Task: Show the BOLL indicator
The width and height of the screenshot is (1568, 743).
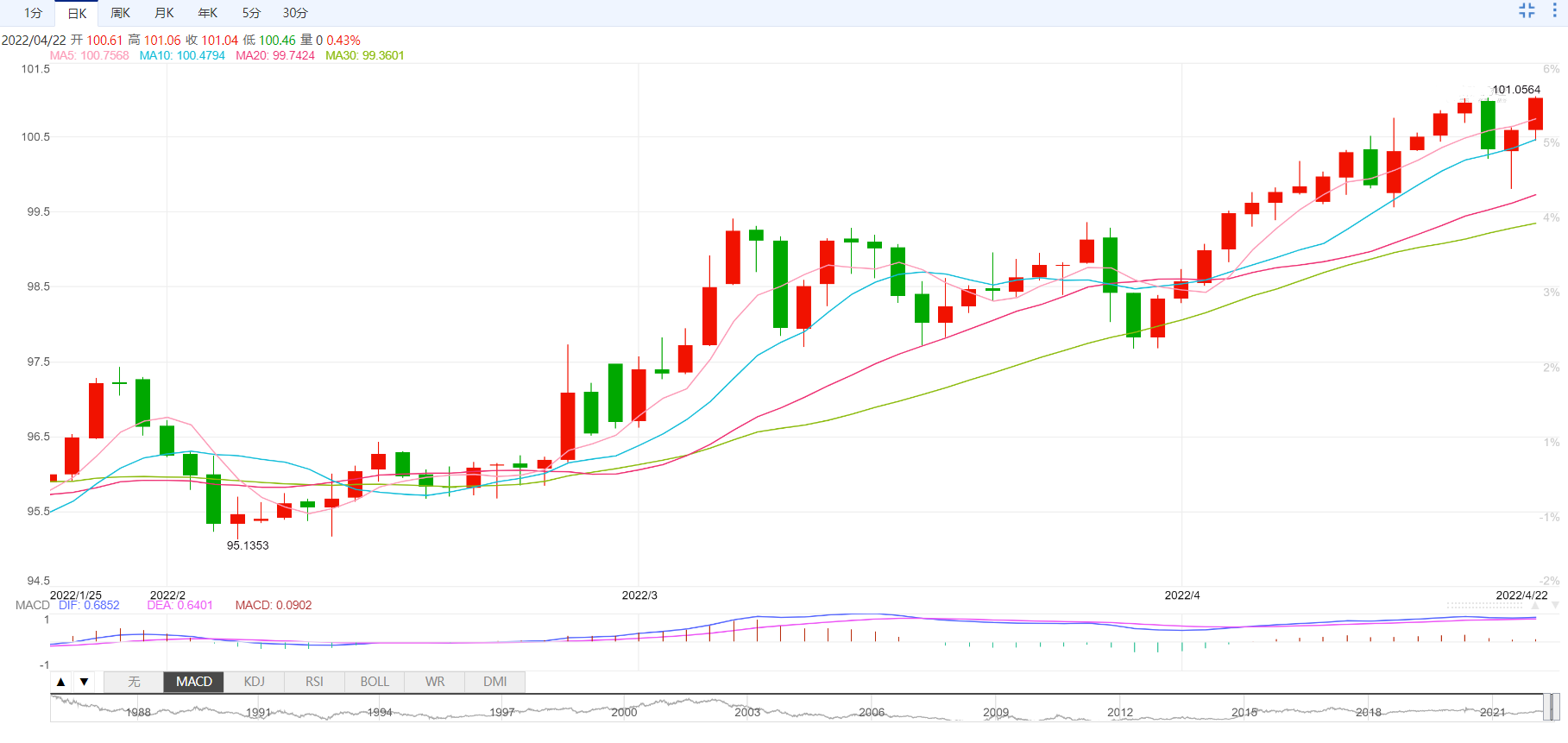Action: [375, 682]
